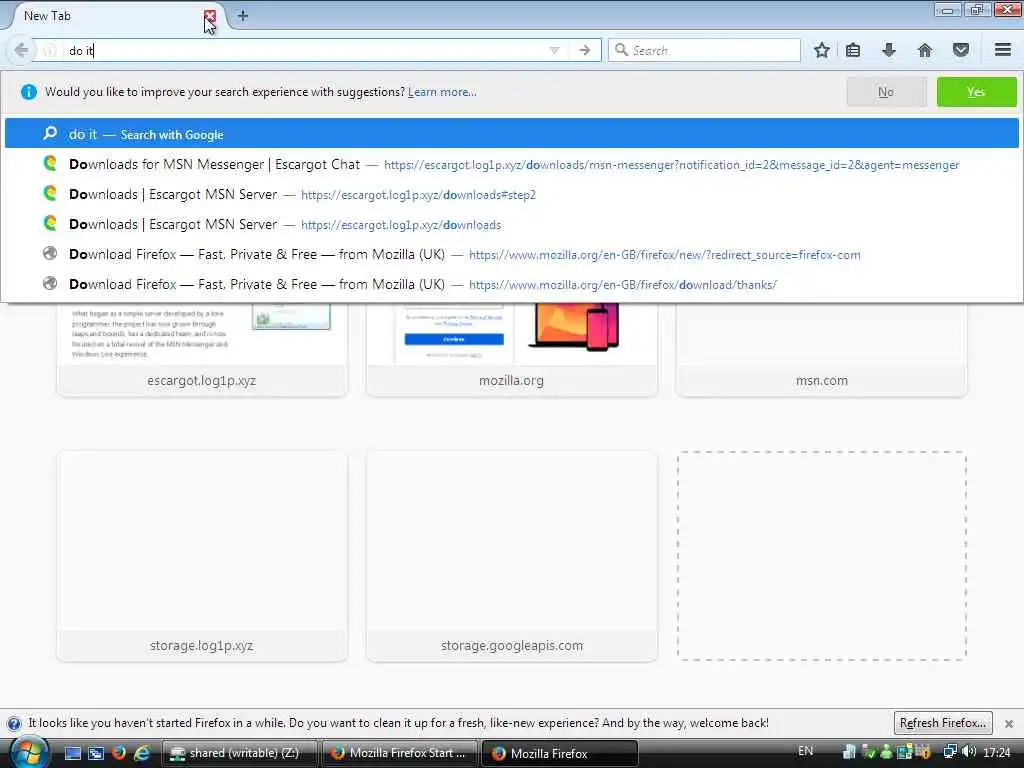
Task: Choose the escargot downloads#step2 suggestion
Action: [x=511, y=195]
